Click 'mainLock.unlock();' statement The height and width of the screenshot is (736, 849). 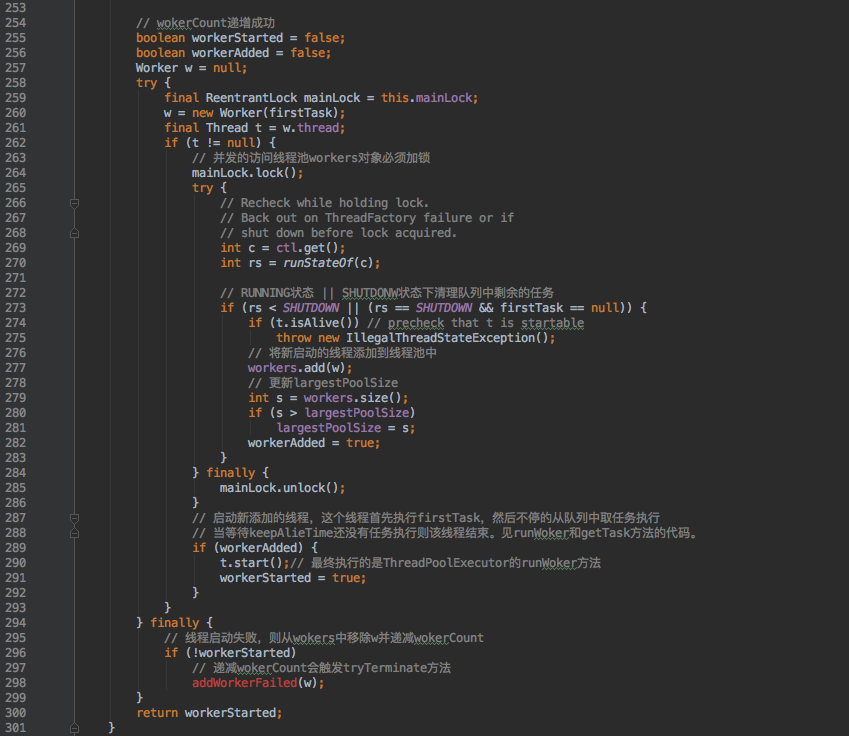282,488
